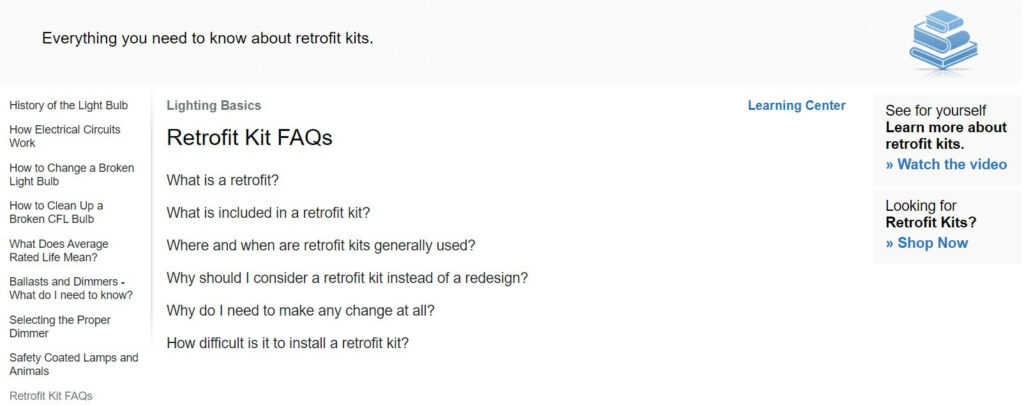The height and width of the screenshot is (405, 1024).
Task: Show answer for 'Why do I need to make any change'
Action: pyautogui.click(x=300, y=310)
